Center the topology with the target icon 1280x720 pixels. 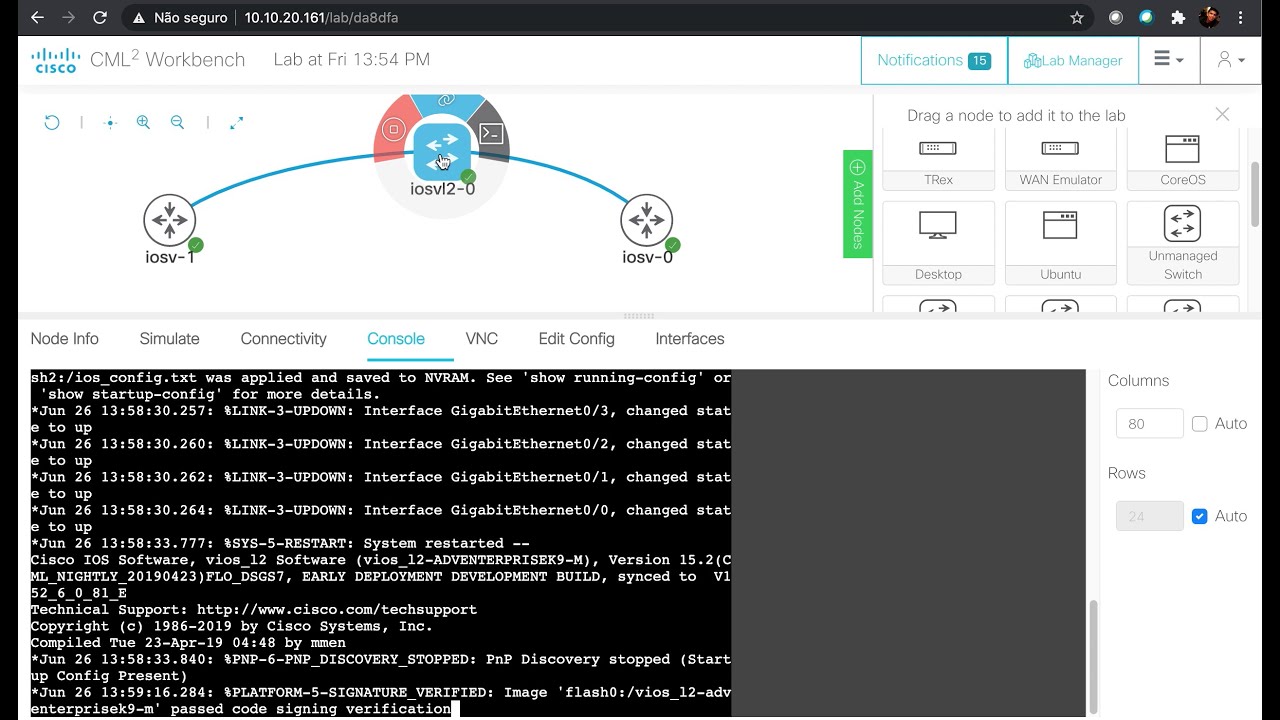click(111, 122)
